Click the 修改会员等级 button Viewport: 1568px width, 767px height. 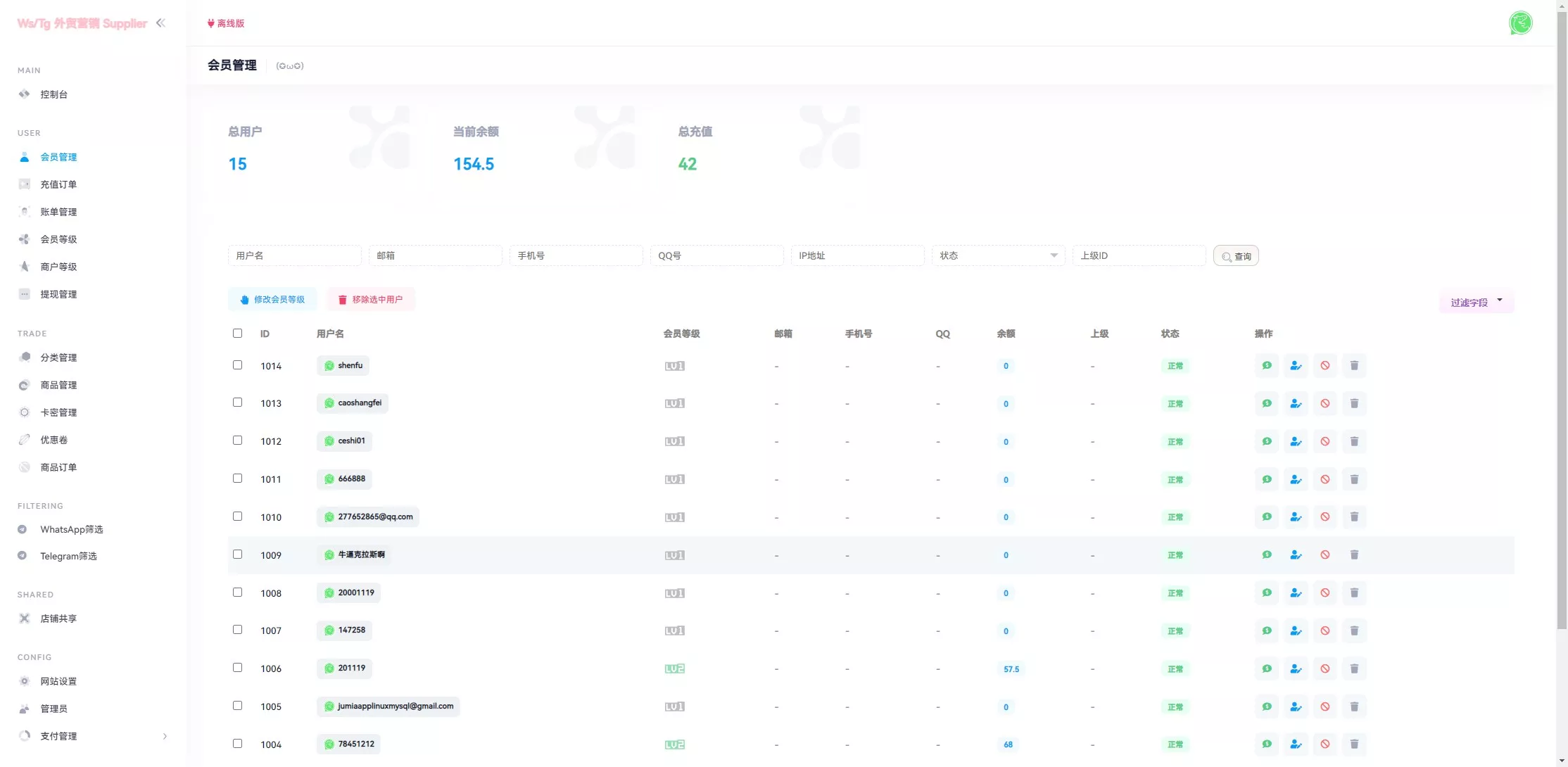click(x=272, y=299)
